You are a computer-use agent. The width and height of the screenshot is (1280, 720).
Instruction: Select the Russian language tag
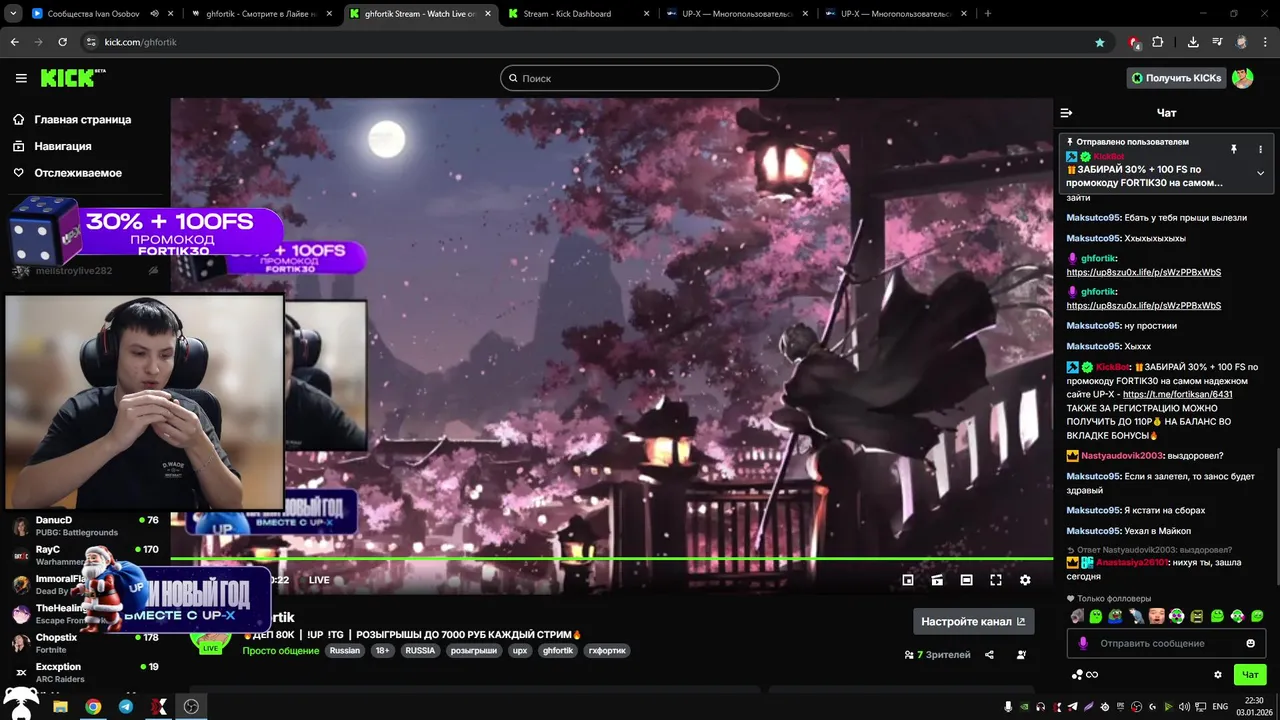click(344, 650)
